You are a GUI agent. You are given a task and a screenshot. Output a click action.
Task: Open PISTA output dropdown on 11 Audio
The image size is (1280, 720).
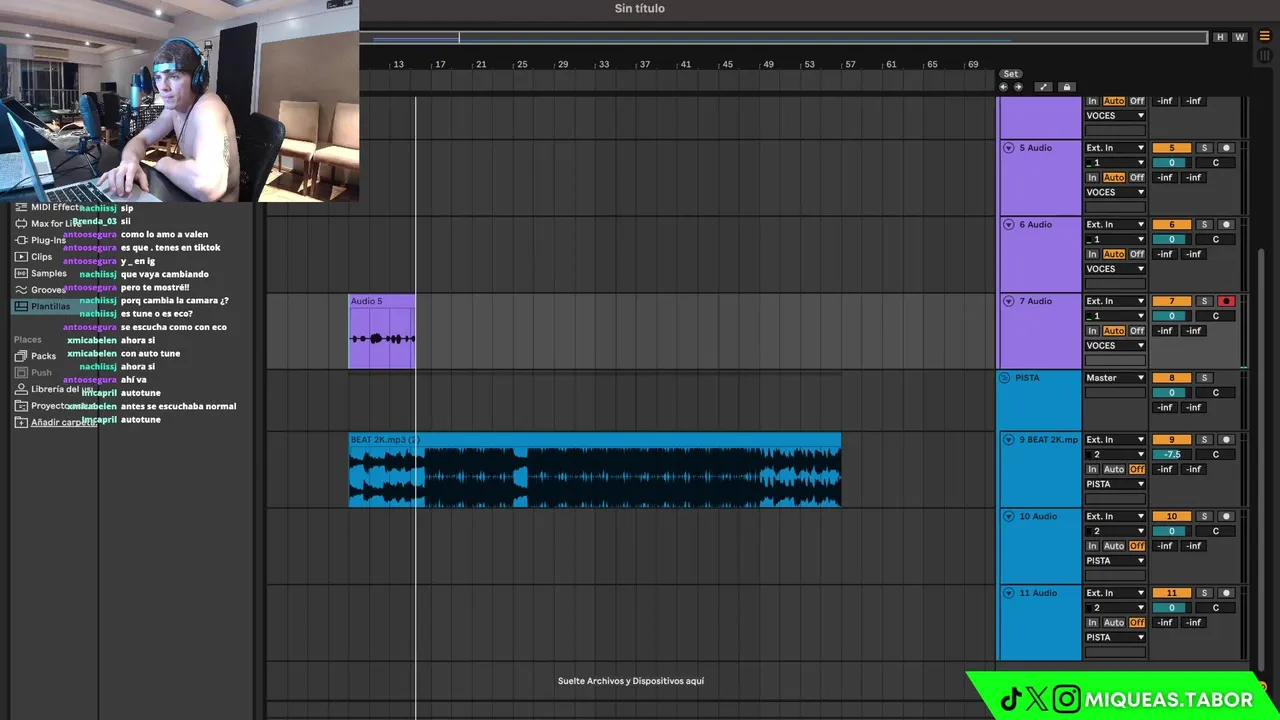[x=1115, y=637]
